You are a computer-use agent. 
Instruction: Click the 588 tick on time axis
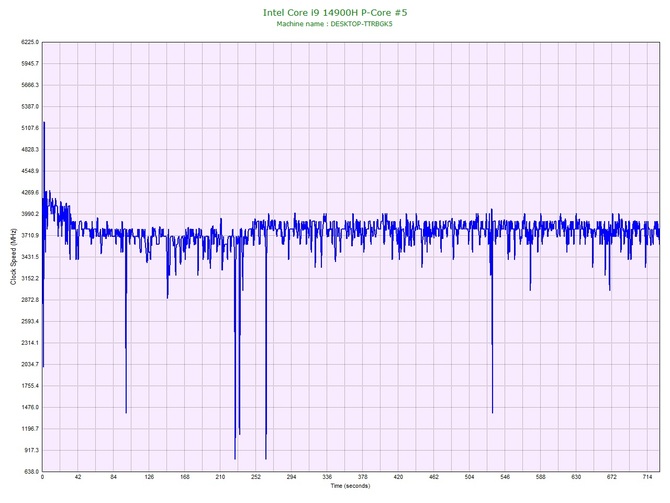pos(541,477)
